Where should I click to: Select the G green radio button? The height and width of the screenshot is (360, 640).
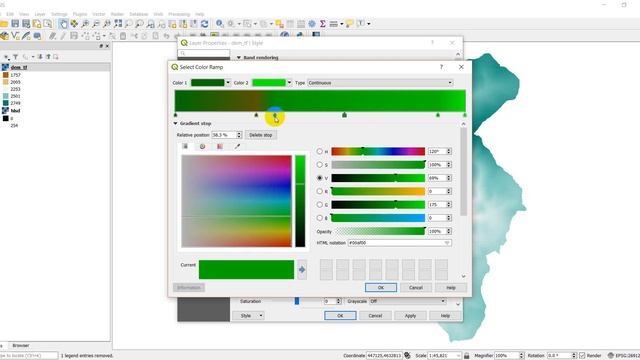[x=320, y=204]
